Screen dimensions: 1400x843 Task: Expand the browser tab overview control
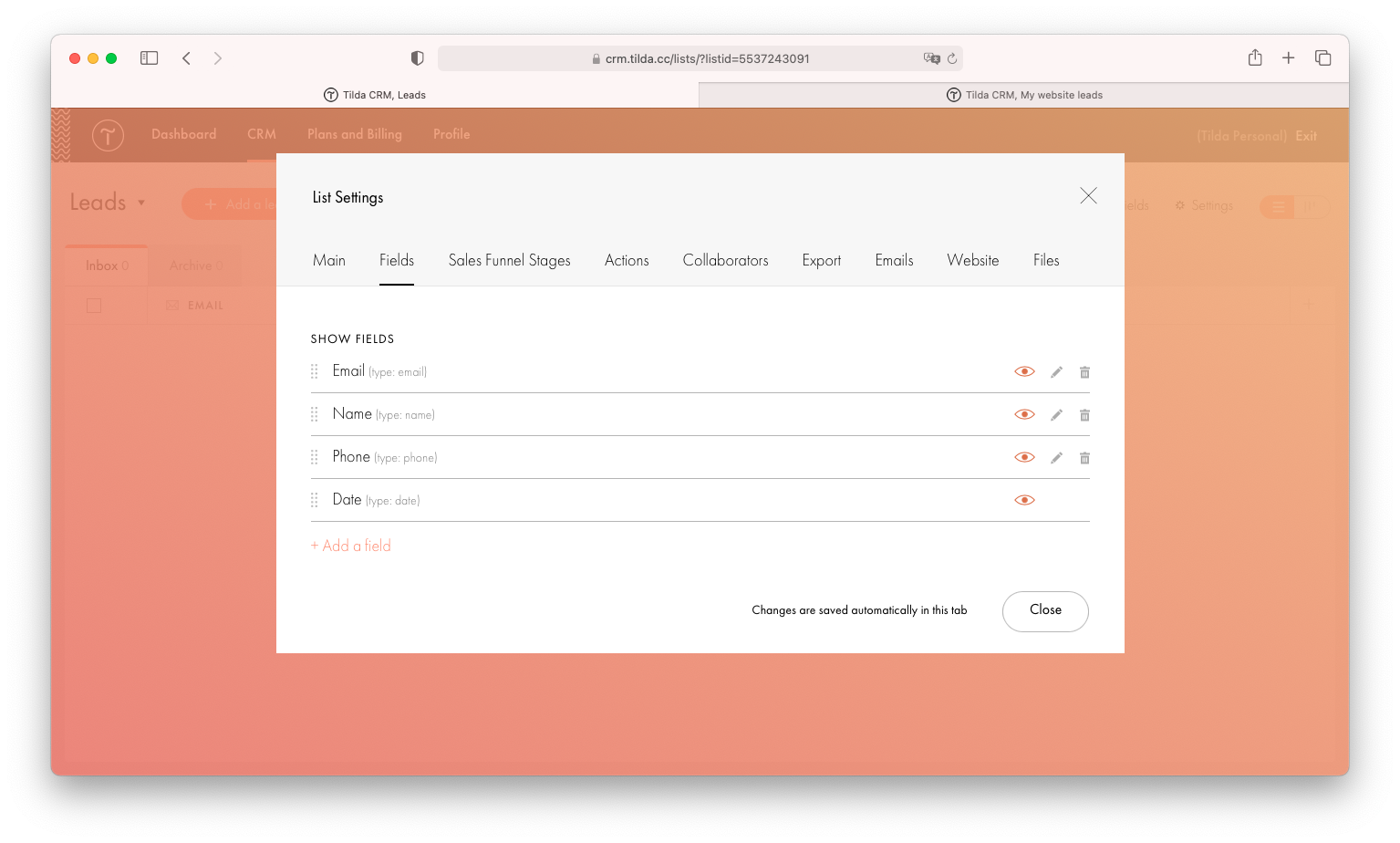point(1322,57)
